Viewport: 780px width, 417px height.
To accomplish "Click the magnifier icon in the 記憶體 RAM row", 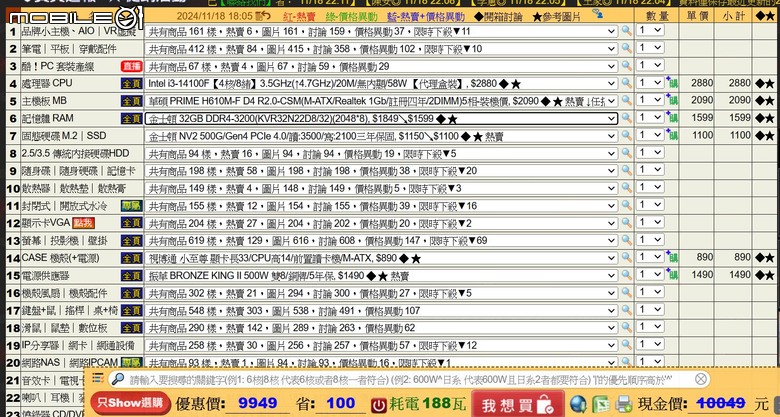I will coord(626,118).
